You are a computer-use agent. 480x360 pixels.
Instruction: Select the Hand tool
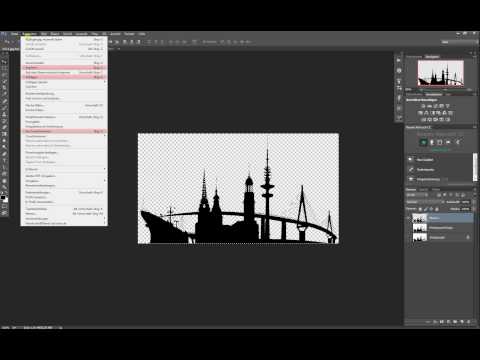point(4,180)
